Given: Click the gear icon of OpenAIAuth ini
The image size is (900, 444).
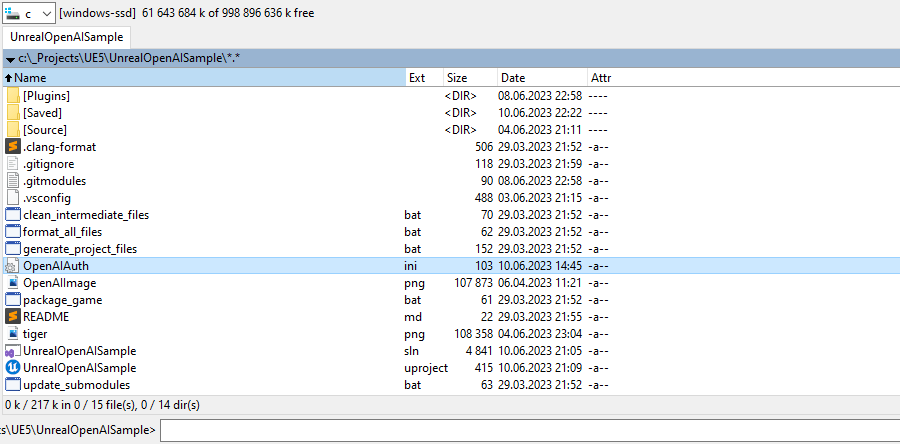Looking at the screenshot, I should point(13,266).
